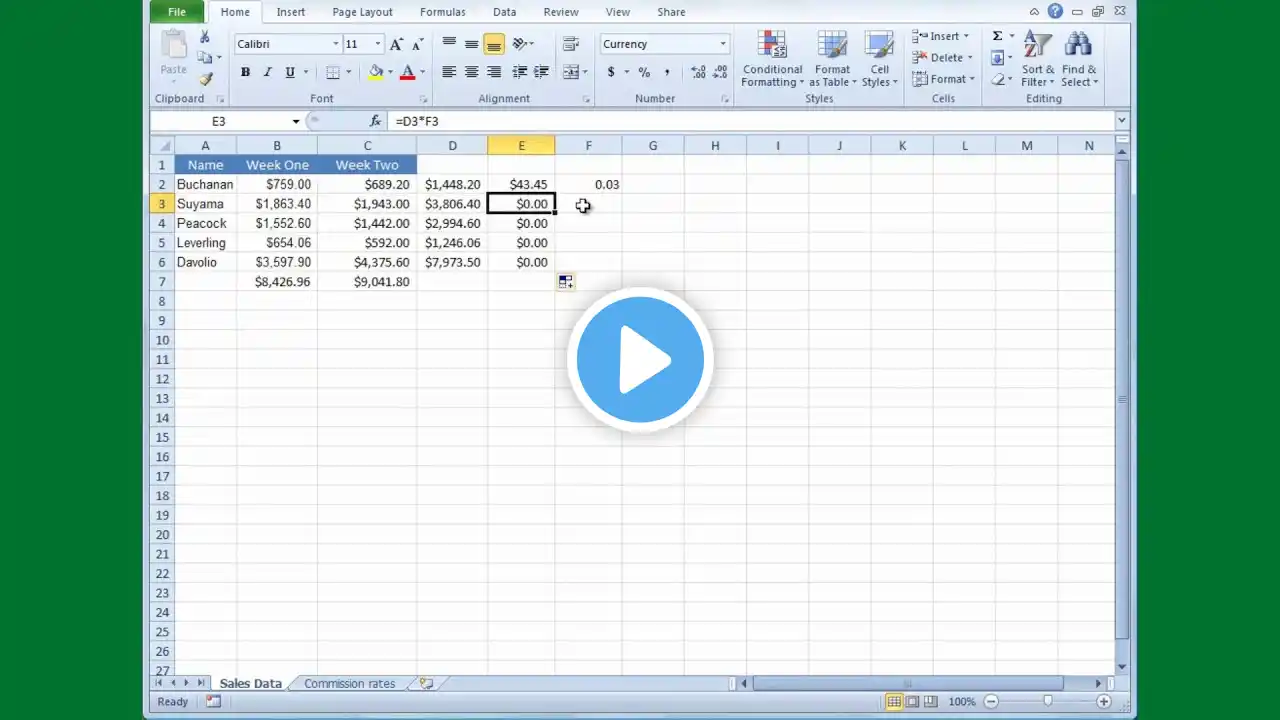
Task: Click the zoom slider handle
Action: (x=1048, y=702)
